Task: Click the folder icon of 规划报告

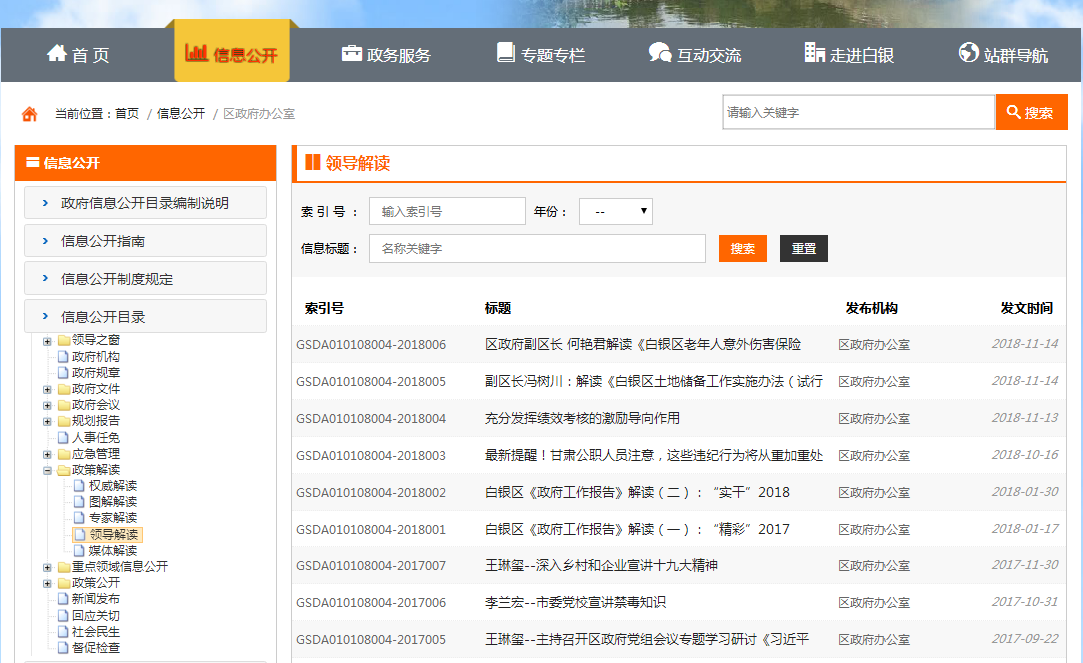Action: click(x=64, y=421)
